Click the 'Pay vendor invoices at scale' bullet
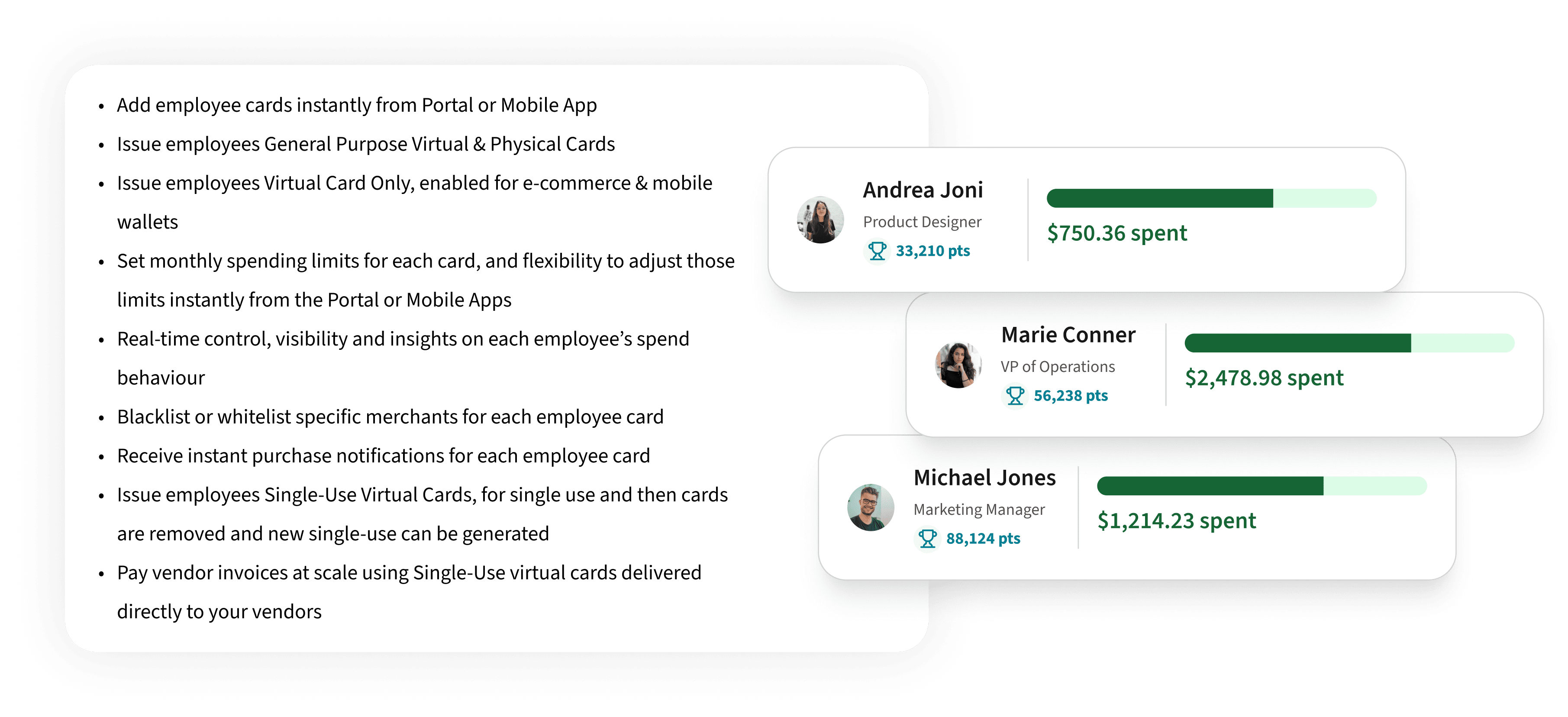The width and height of the screenshot is (1568, 717). pos(409,573)
